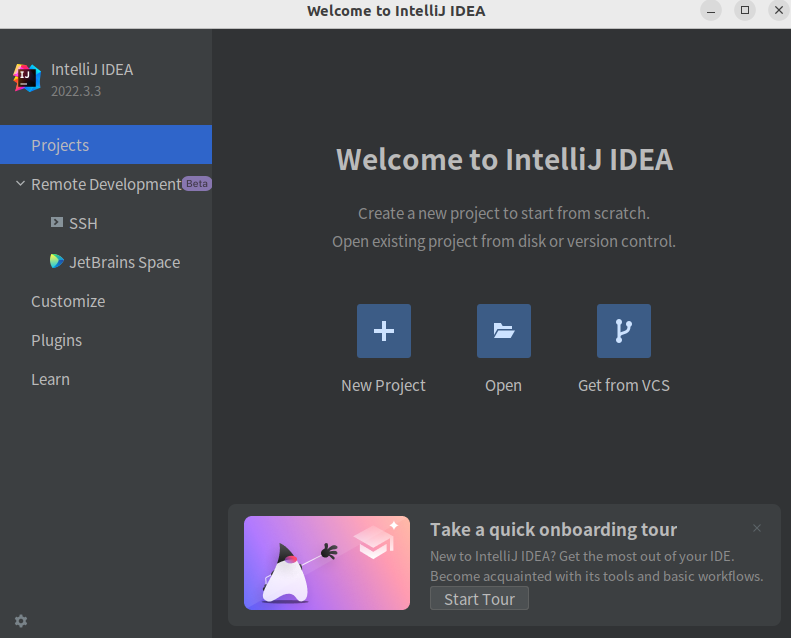Click the SSH terminal icon
This screenshot has height=638, width=791.
click(x=57, y=222)
